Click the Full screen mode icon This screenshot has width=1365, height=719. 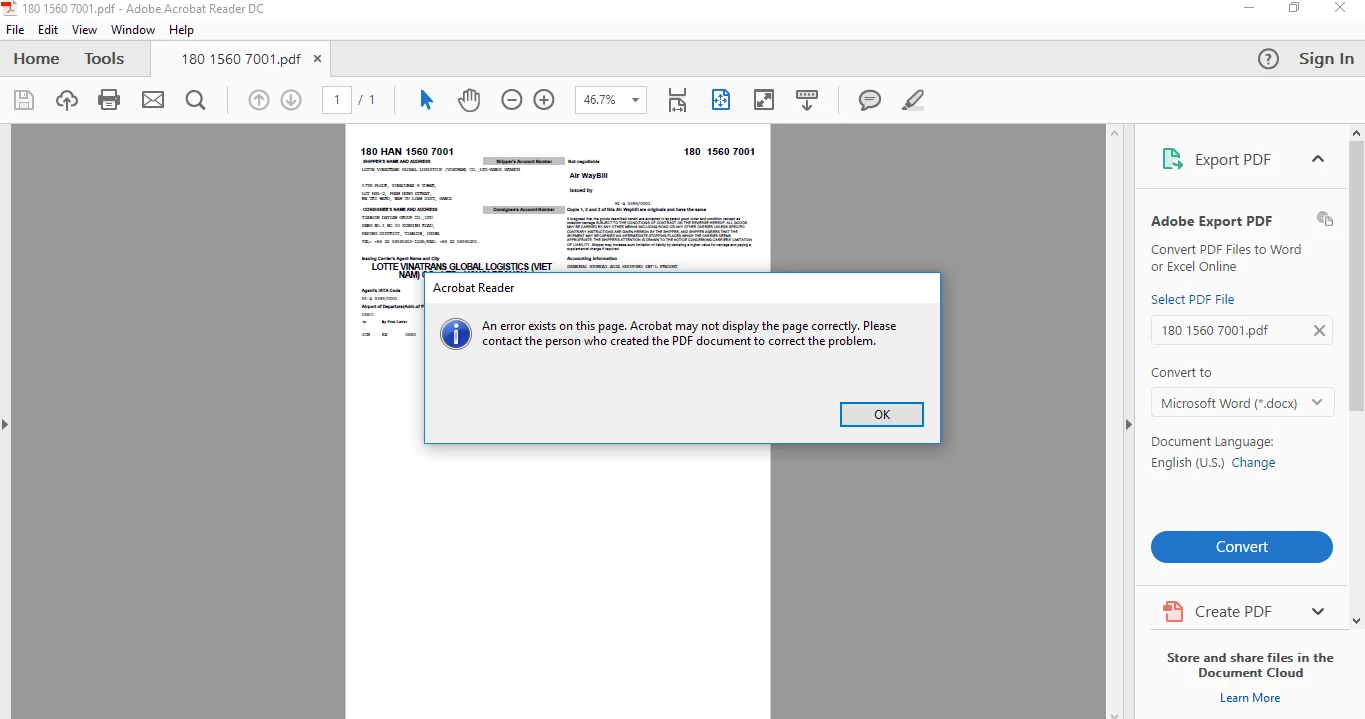[764, 100]
